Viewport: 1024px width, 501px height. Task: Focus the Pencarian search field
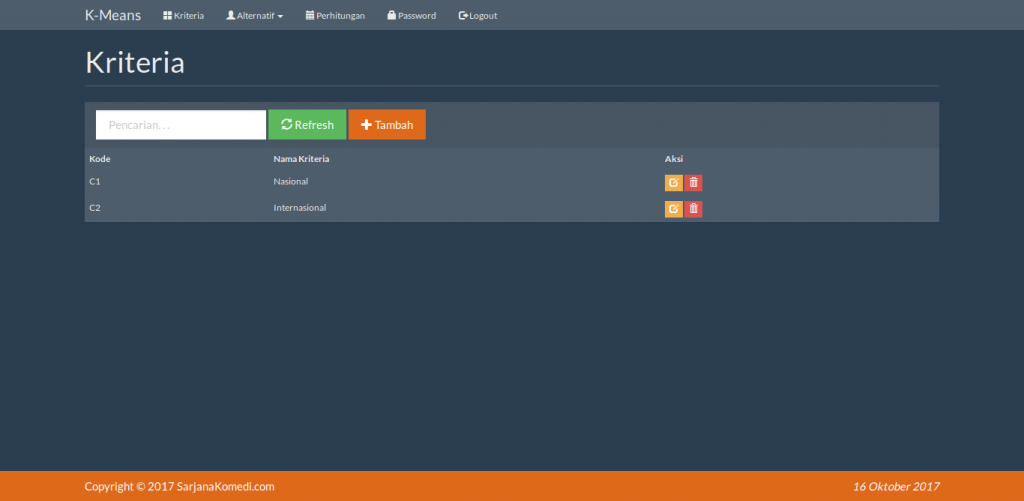tap(181, 125)
